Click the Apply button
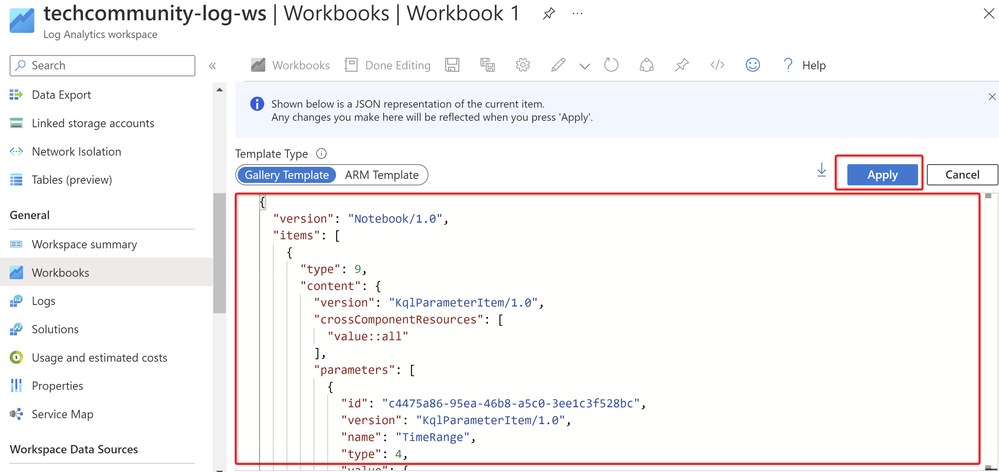999x472 pixels. [882, 175]
